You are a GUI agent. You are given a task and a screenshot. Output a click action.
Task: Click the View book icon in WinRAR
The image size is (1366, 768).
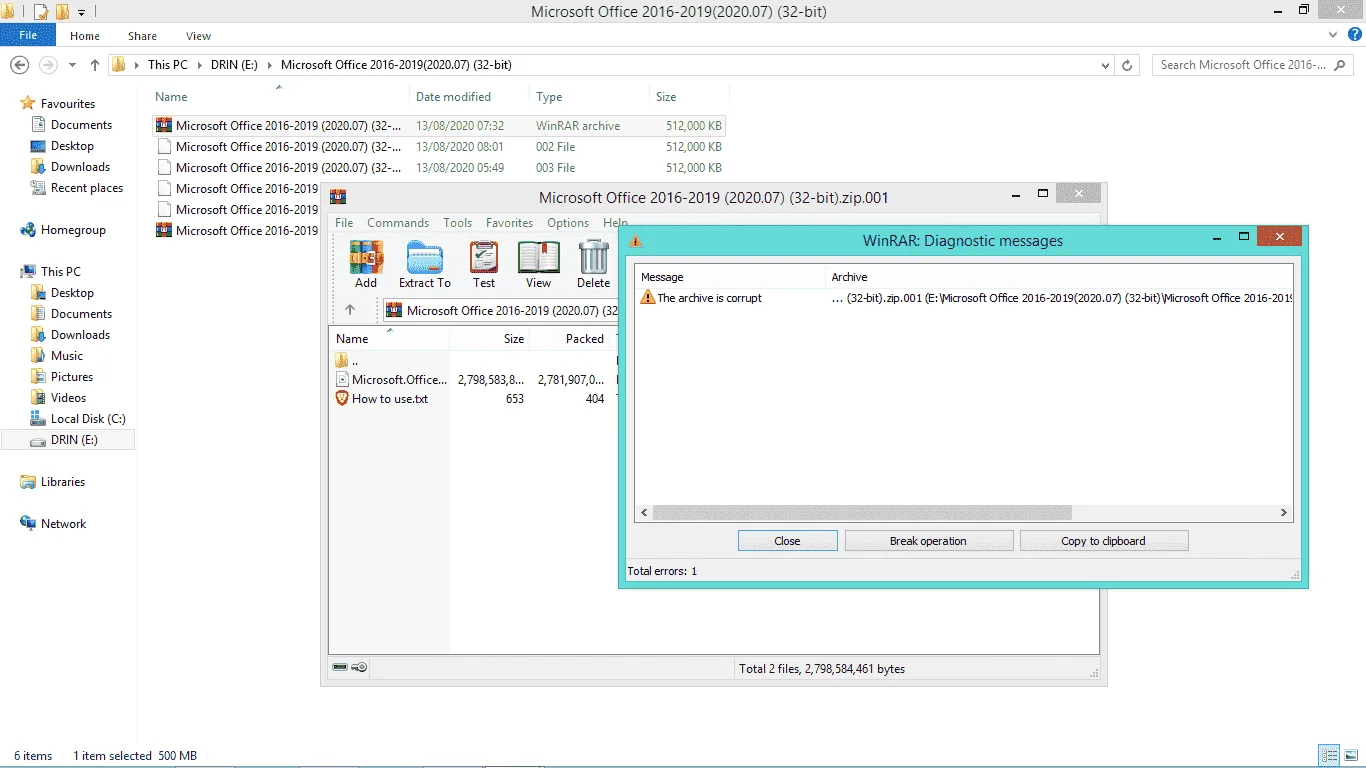click(538, 265)
